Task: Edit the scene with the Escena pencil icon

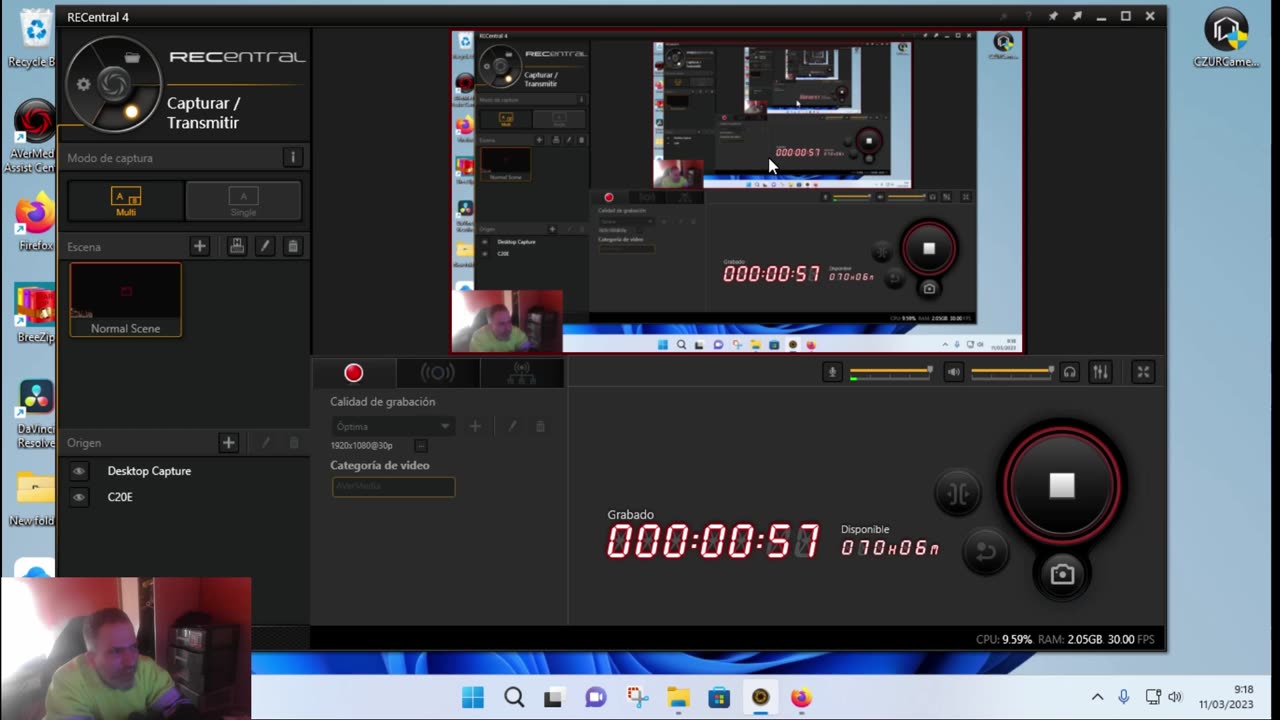Action: point(264,246)
